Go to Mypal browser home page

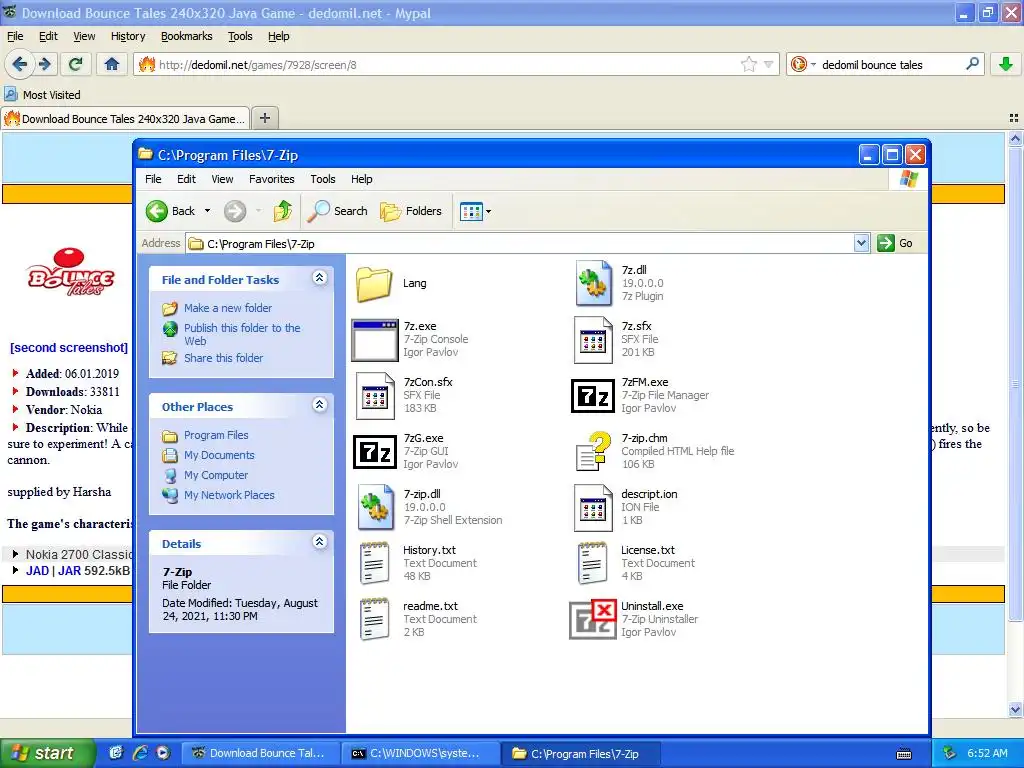(x=112, y=64)
